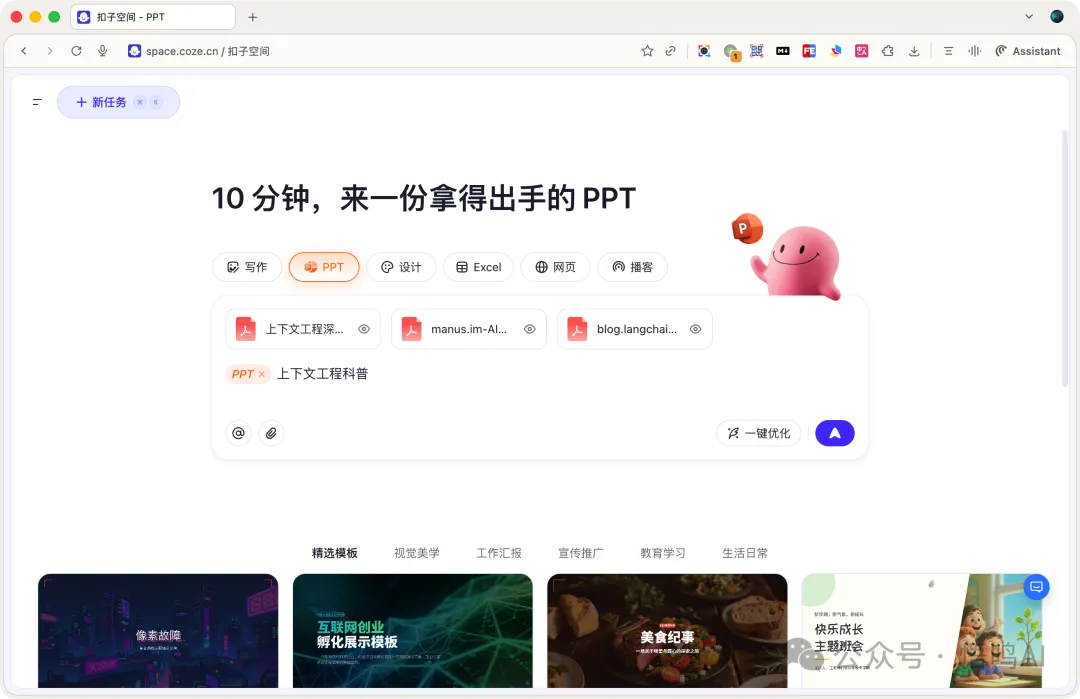Image resolution: width=1080 pixels, height=699 pixels.
Task: Open browser downloads icon
Action: pos(914,51)
